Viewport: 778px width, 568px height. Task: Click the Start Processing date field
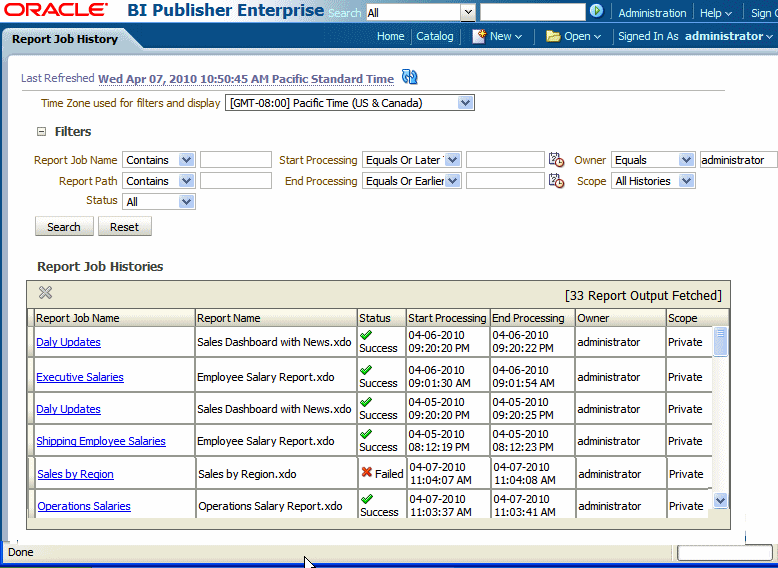(505, 160)
